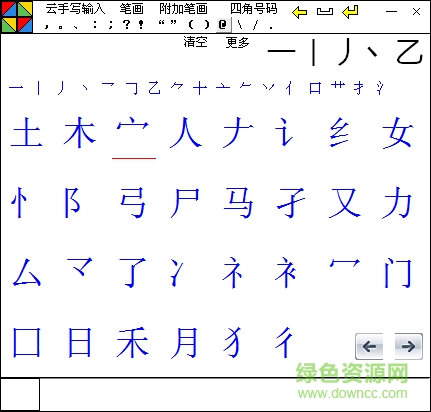This screenshot has height=412, width=431.
Task: Select the large black 丿 left-falling stroke
Action: 345,52
